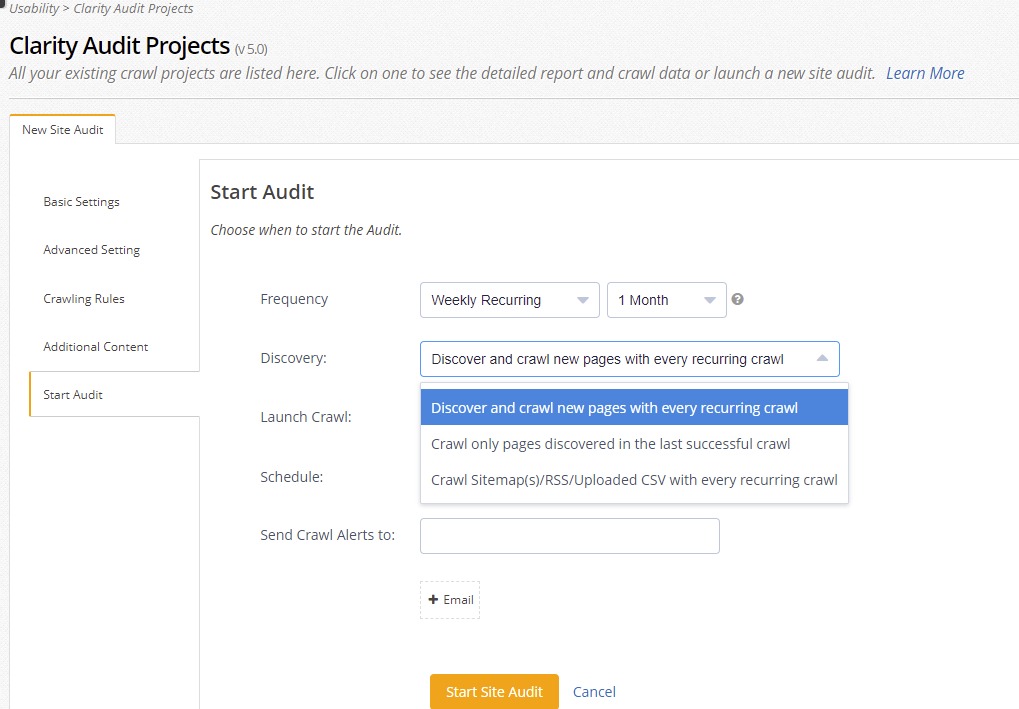This screenshot has width=1019, height=709.
Task: Click the Send Crawl Alerts to input field
Action: (x=569, y=535)
